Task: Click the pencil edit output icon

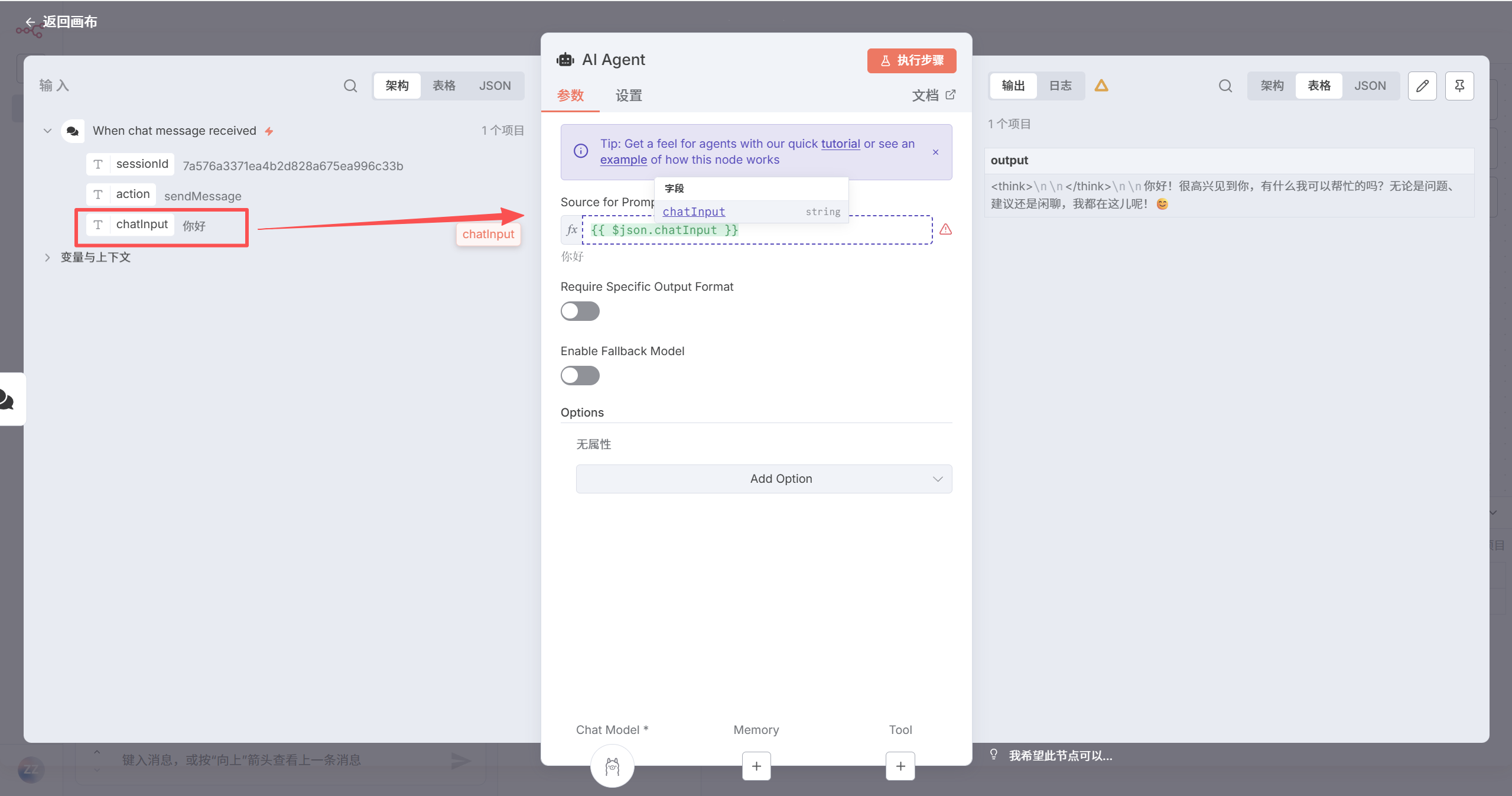Action: 1422,86
